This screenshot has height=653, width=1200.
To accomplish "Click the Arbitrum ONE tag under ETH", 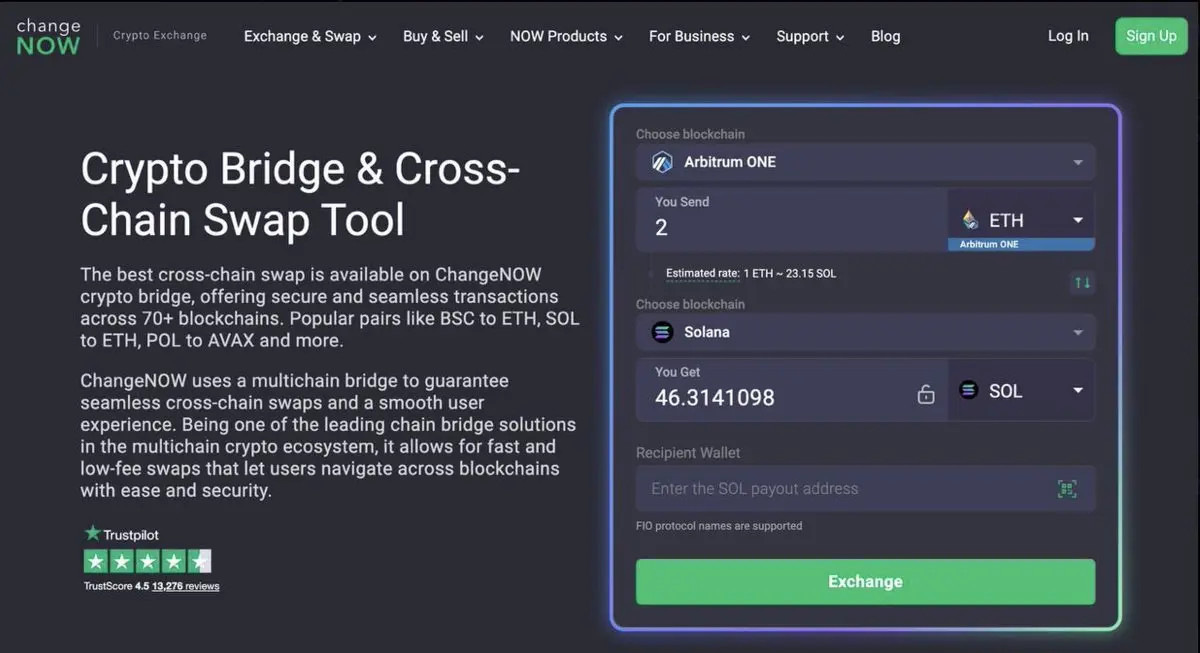I will click(x=1021, y=245).
